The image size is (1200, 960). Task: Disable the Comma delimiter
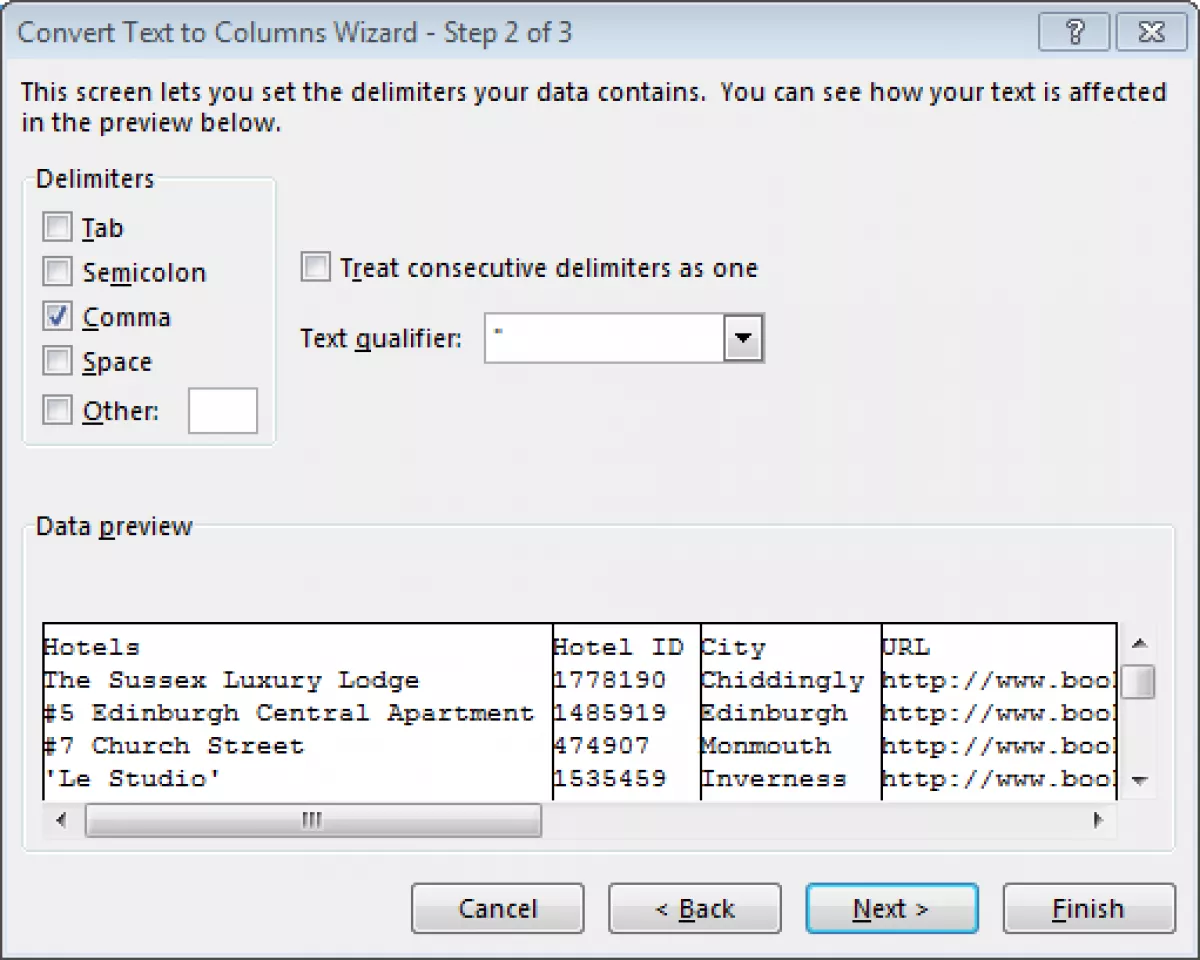[57, 316]
